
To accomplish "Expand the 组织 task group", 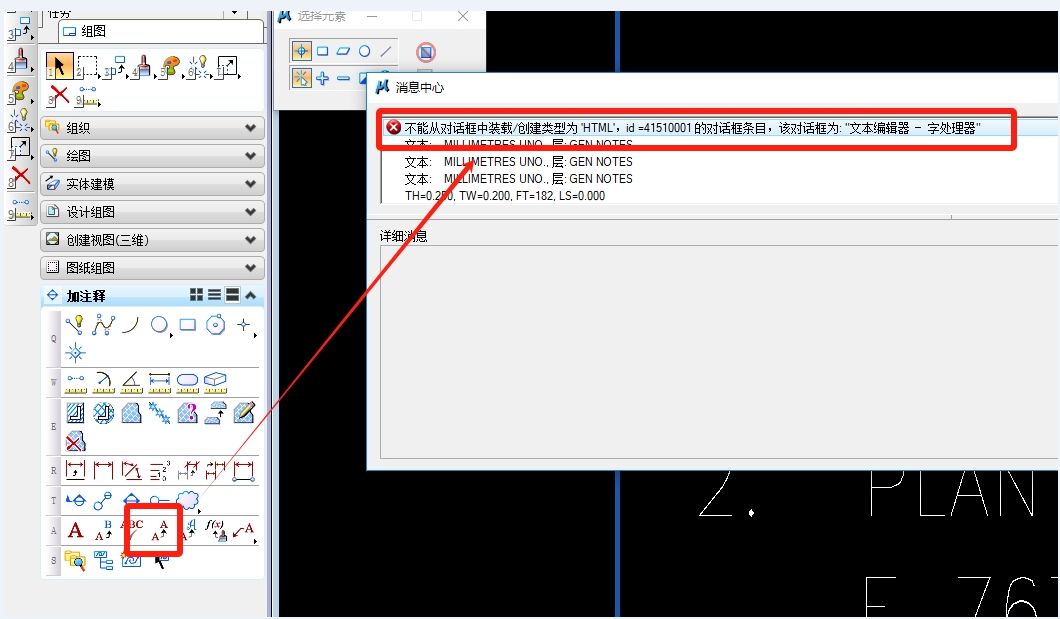I will [152, 128].
